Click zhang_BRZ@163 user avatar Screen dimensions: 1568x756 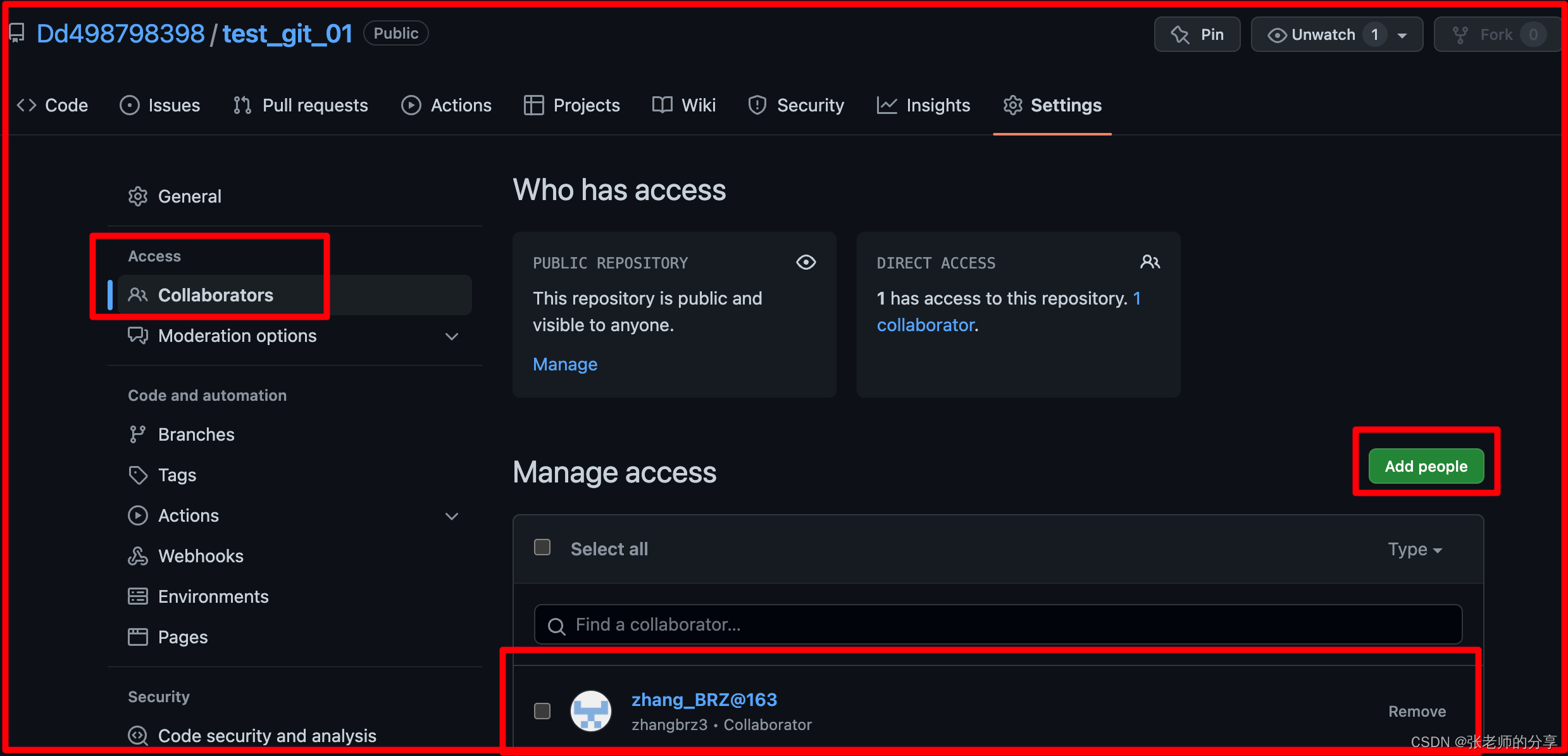590,711
